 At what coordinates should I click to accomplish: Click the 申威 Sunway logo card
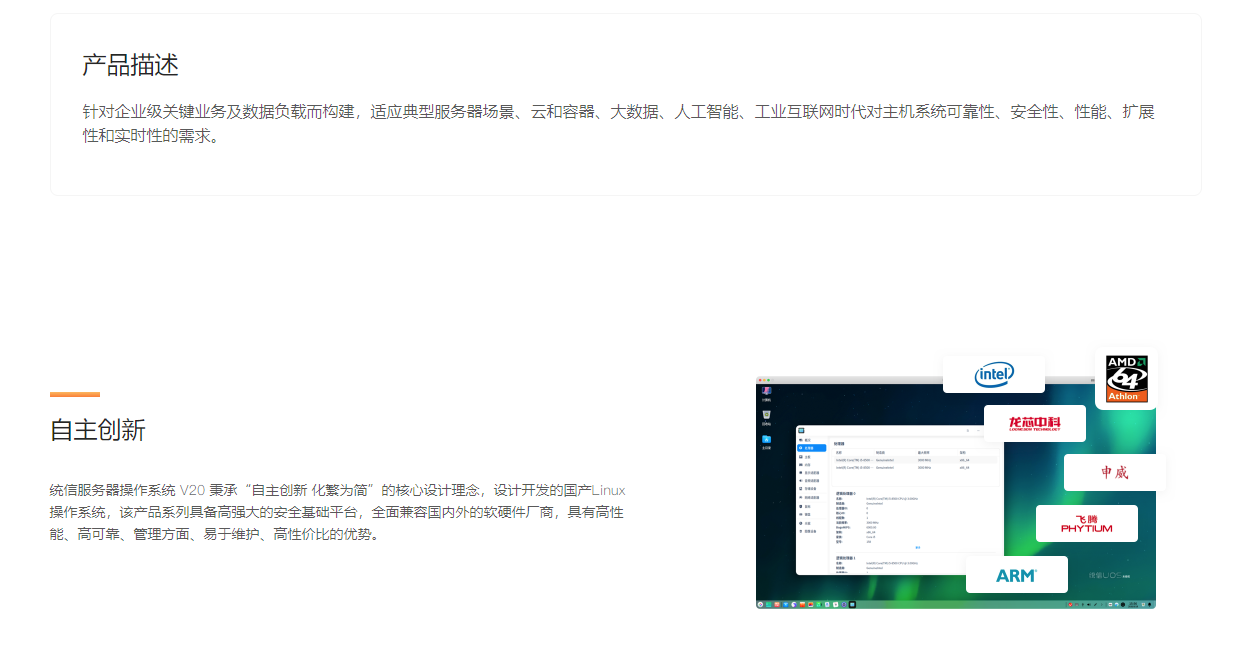(x=1114, y=472)
